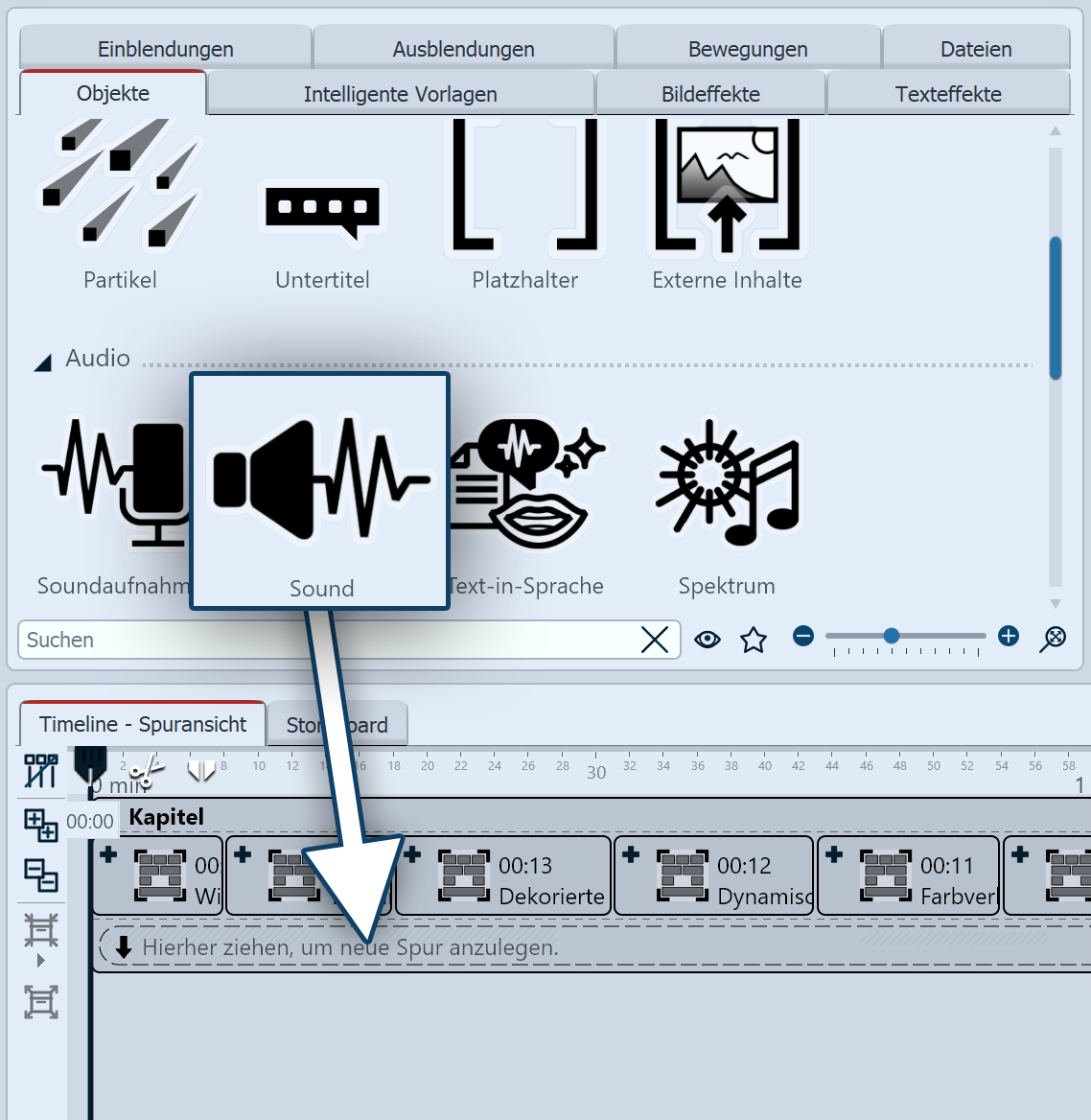Click into the Suchen search field
This screenshot has width=1091, height=1120.
tap(326, 640)
